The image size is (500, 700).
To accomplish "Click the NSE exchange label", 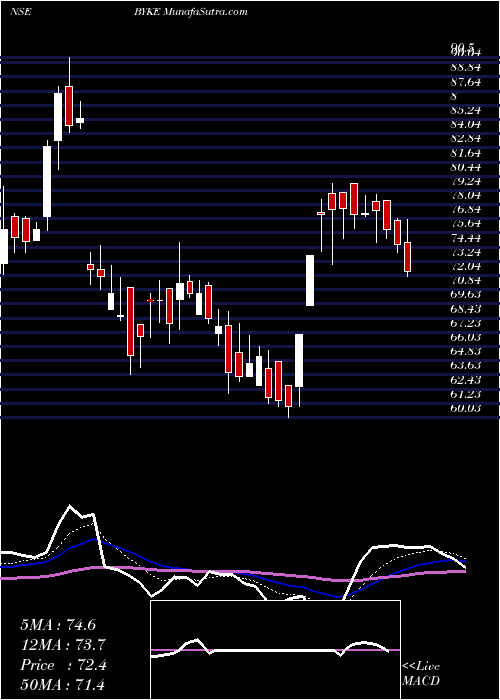I will pyautogui.click(x=21, y=11).
